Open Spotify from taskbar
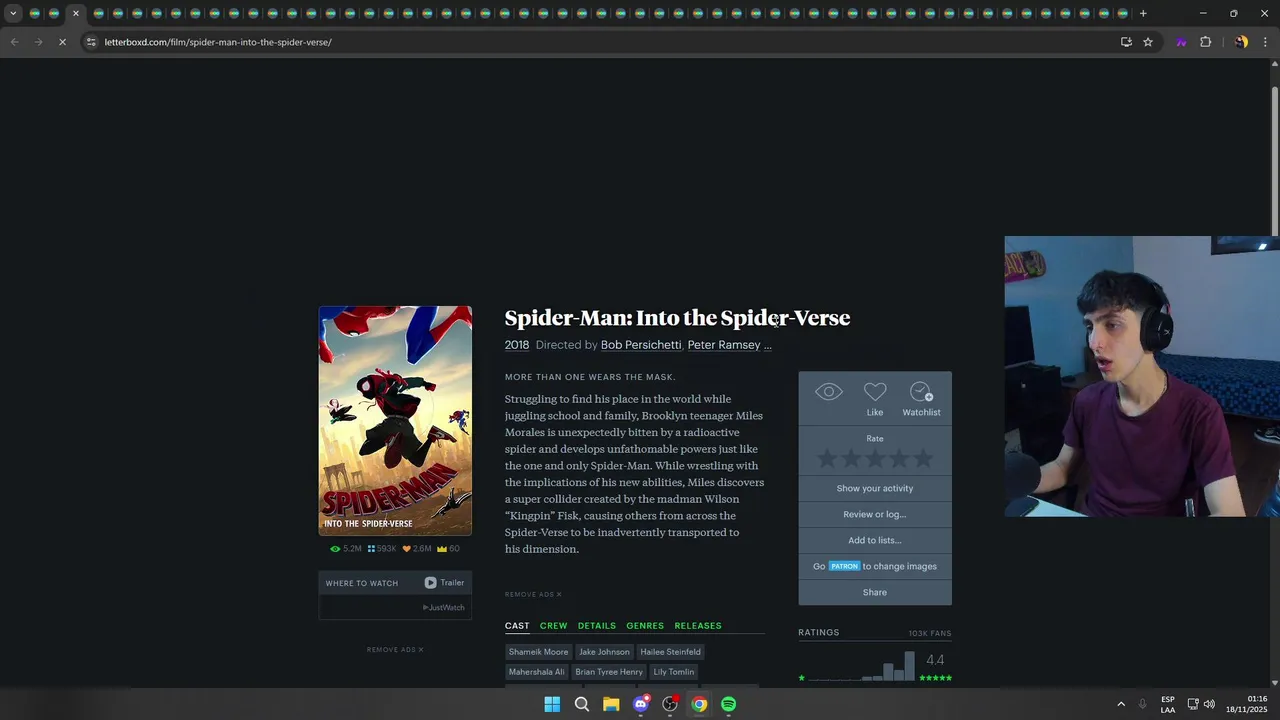Viewport: 1280px width, 720px height. pos(728,704)
